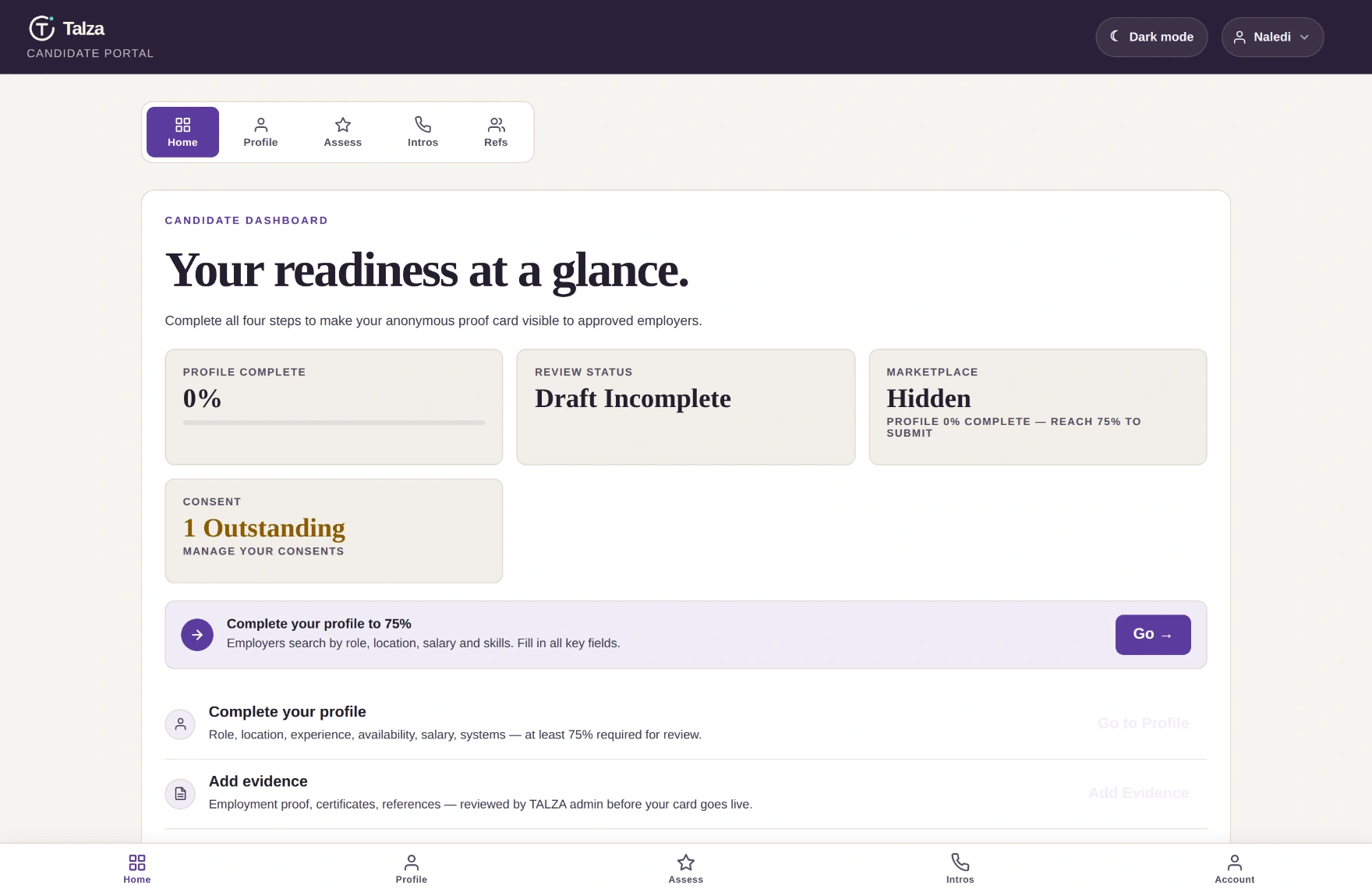Click the Add Evidence link
Image resolution: width=1372 pixels, height=896 pixels.
(x=1138, y=793)
